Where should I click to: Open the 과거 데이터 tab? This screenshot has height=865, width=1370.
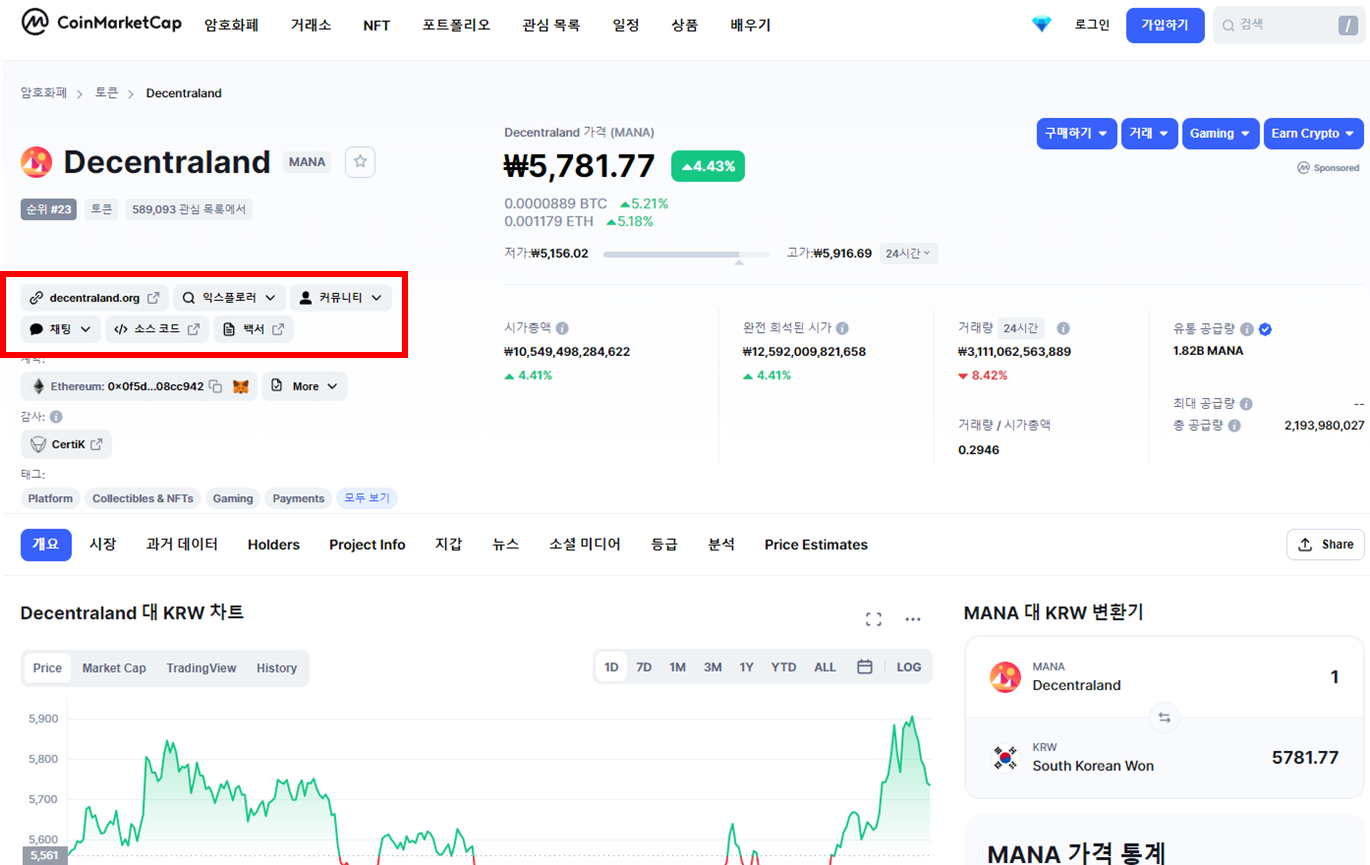pos(182,544)
